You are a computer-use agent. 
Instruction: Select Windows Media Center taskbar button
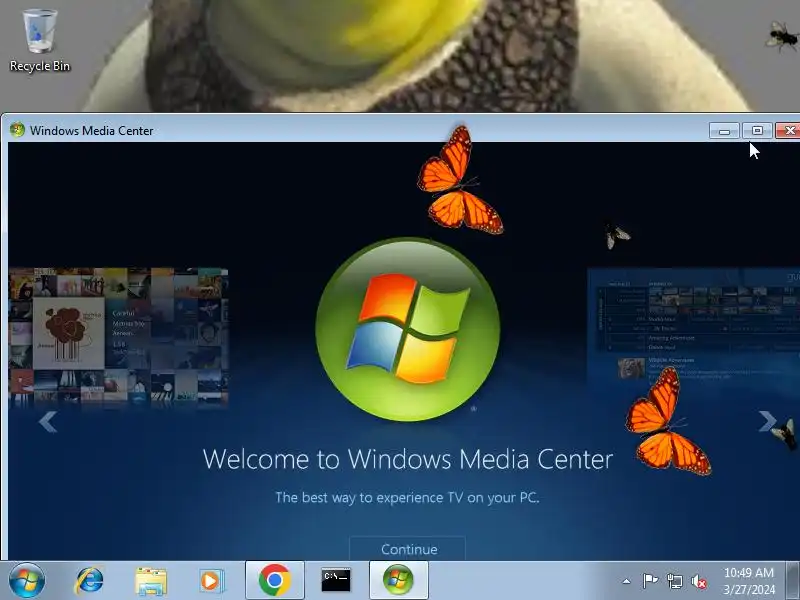398,580
